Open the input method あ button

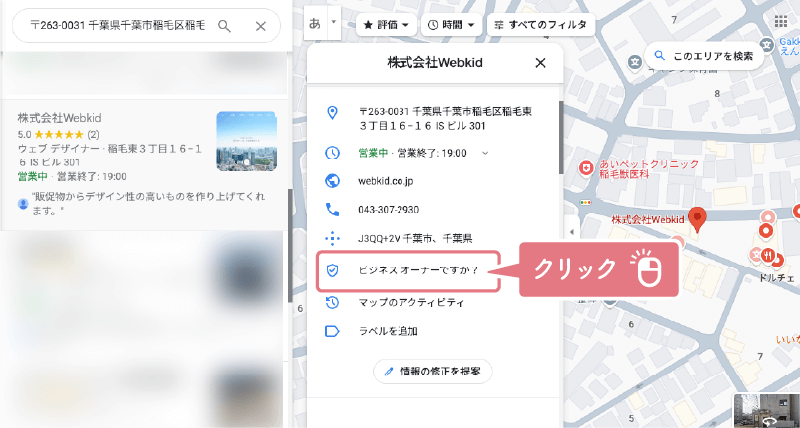pyautogui.click(x=315, y=23)
